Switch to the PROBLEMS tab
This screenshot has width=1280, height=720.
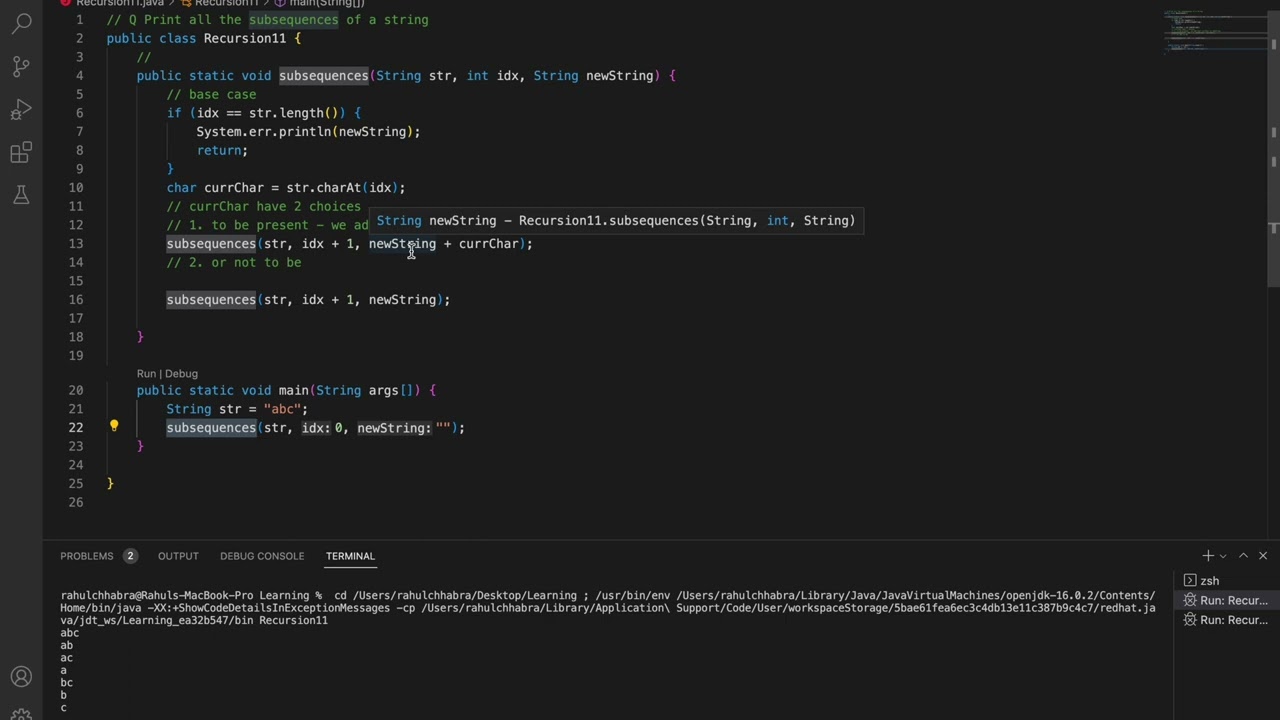(x=87, y=556)
